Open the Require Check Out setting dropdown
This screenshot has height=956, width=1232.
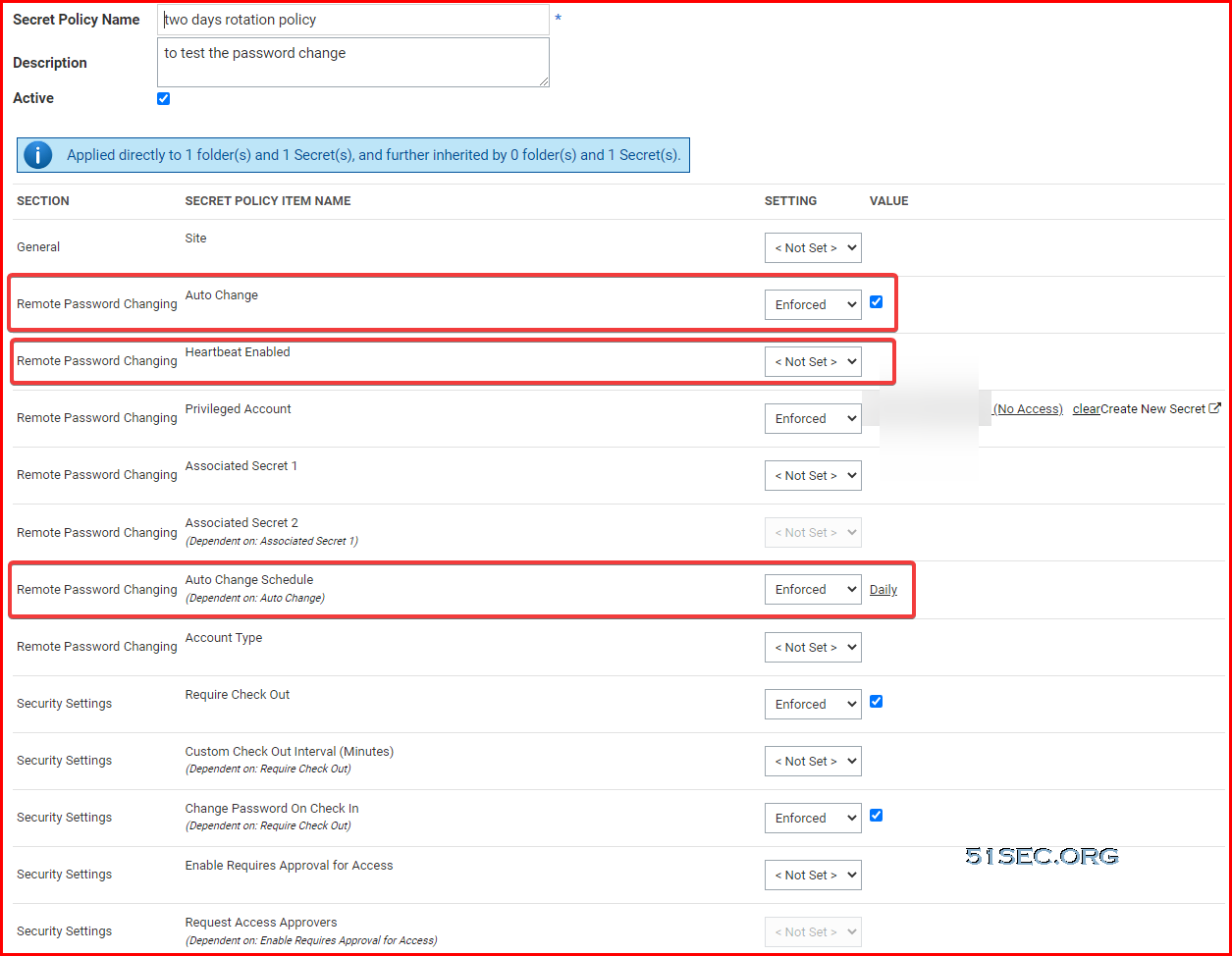coord(813,705)
